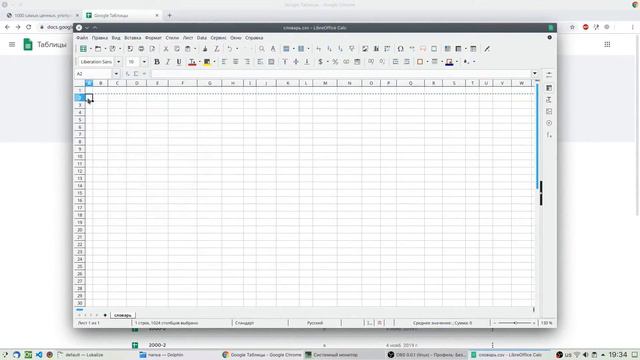The width and height of the screenshot is (640, 360).
Task: Click Show Draw Functions pencil icon
Action: tap(487, 49)
